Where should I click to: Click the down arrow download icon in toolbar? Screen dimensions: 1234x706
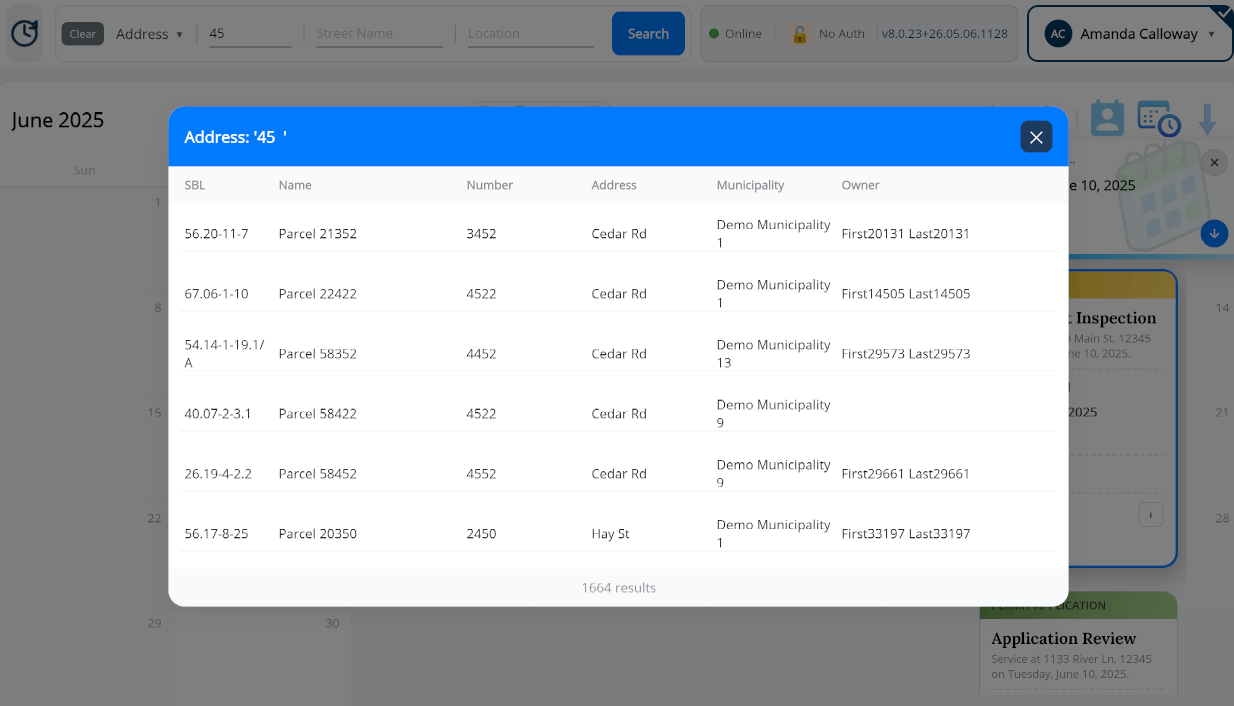1207,119
